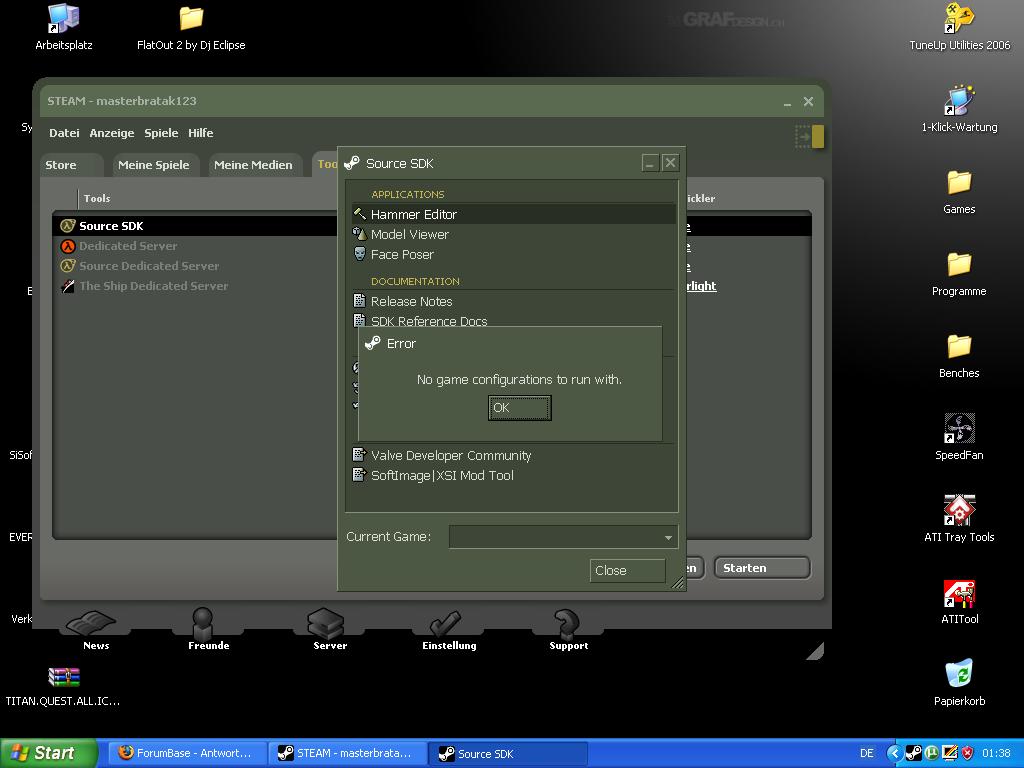Open the Steam News section

pyautogui.click(x=93, y=630)
